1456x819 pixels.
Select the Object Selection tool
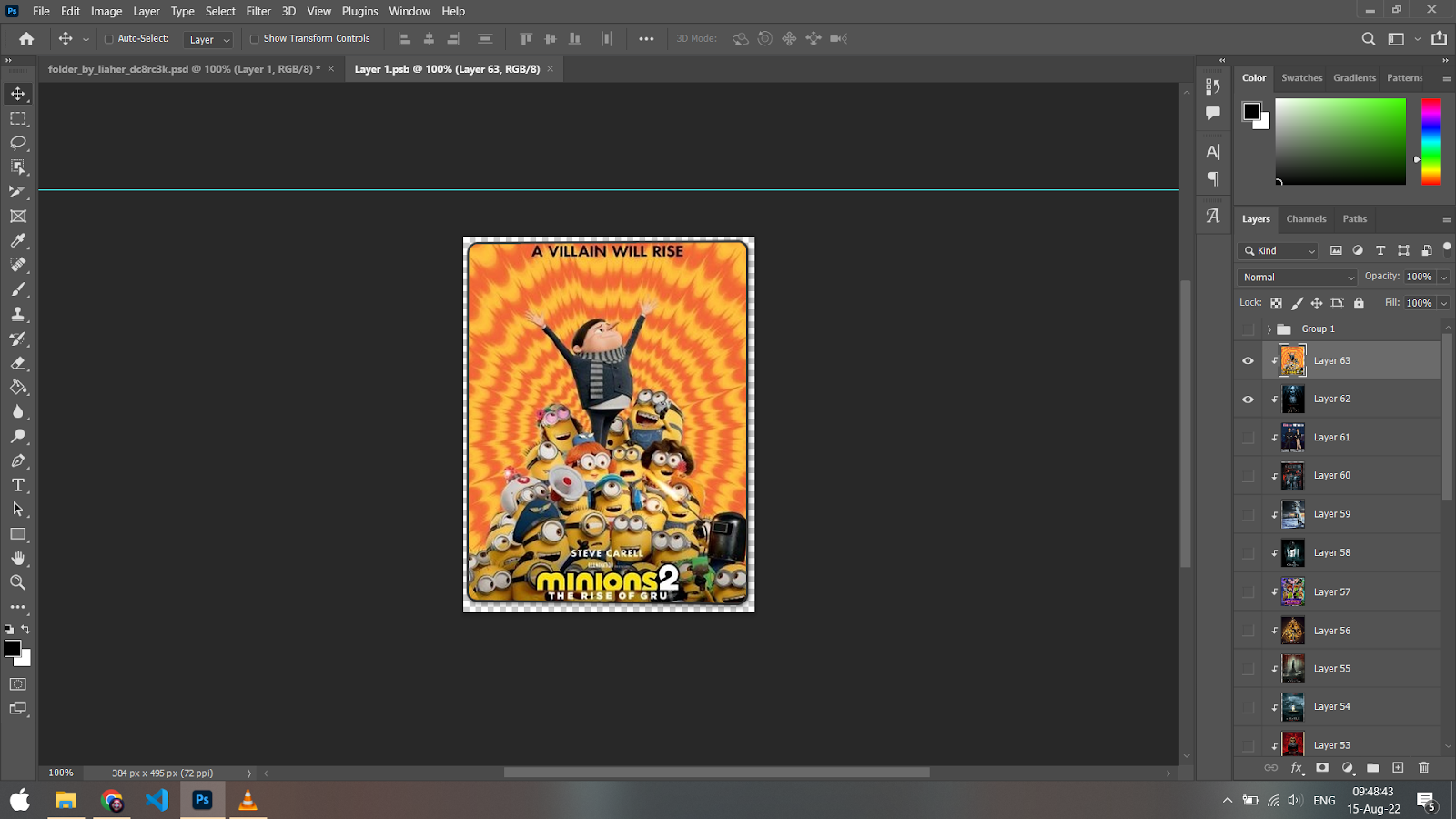click(18, 167)
